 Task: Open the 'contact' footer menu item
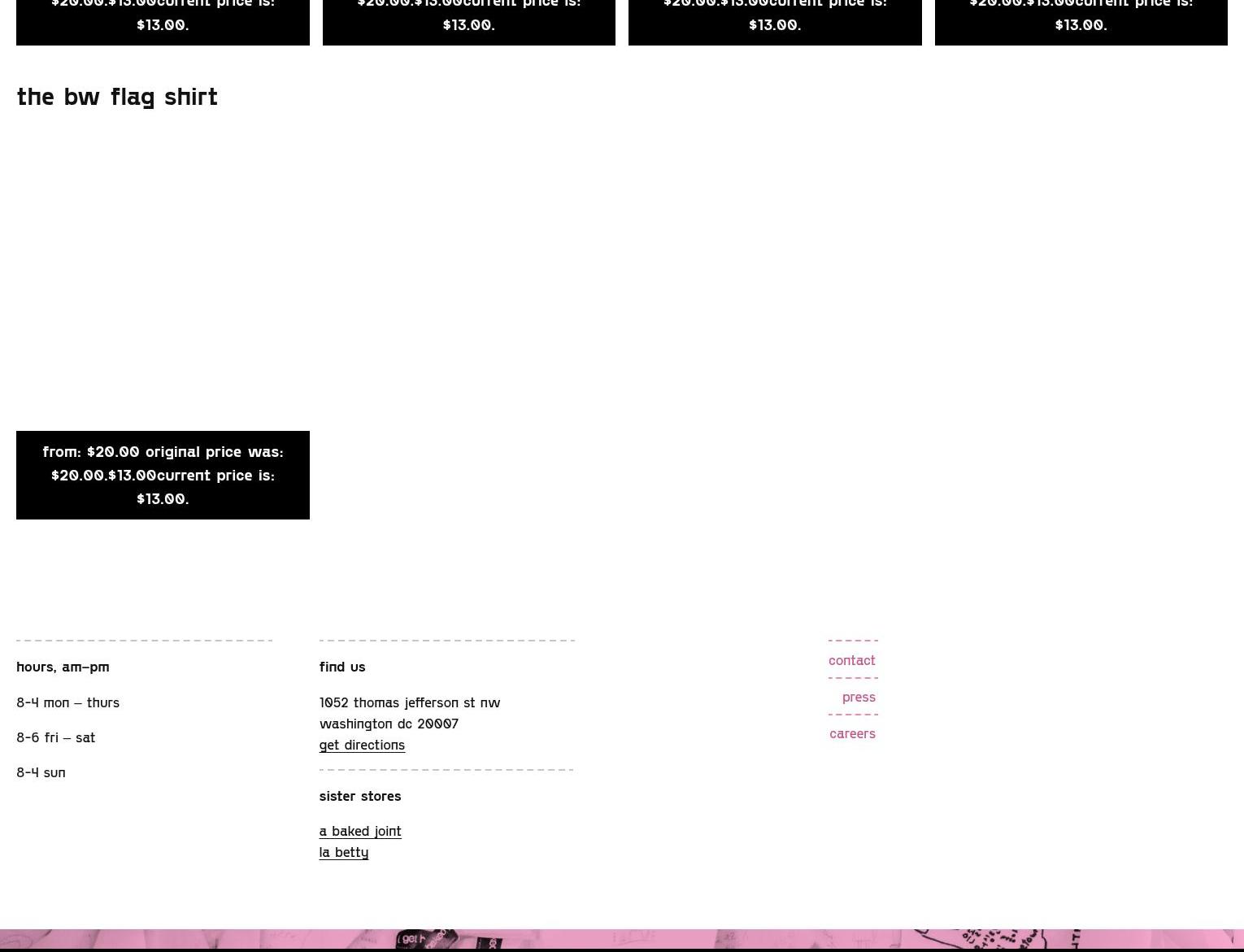(x=851, y=660)
